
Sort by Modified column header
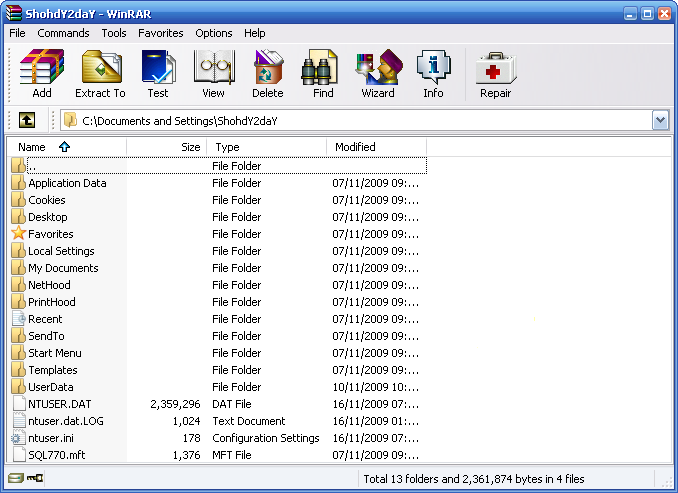pos(376,147)
